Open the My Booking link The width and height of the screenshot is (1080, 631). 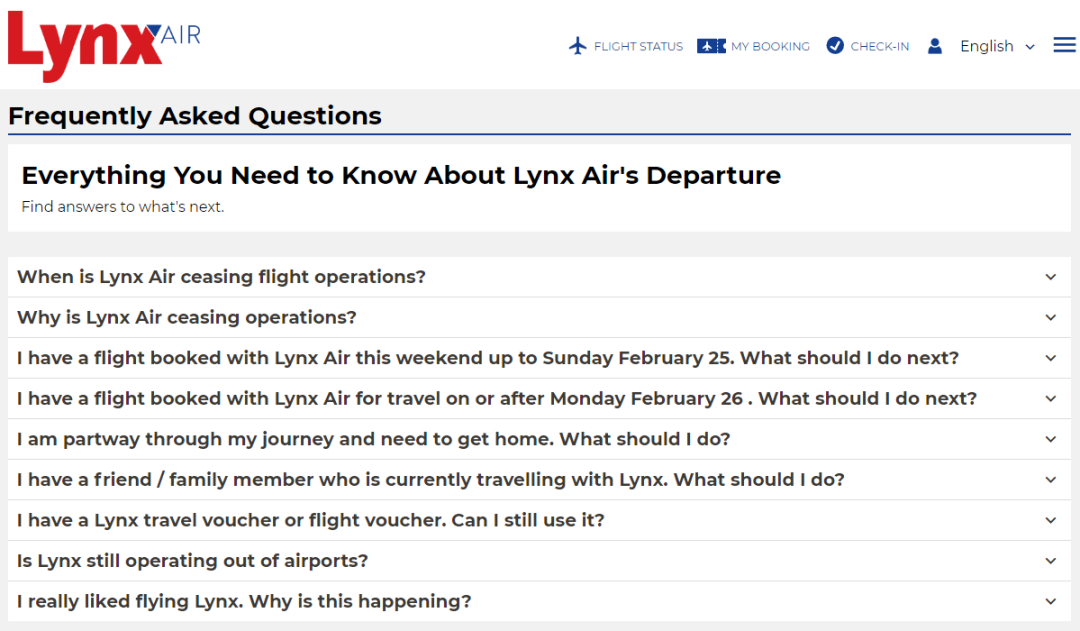click(x=770, y=46)
